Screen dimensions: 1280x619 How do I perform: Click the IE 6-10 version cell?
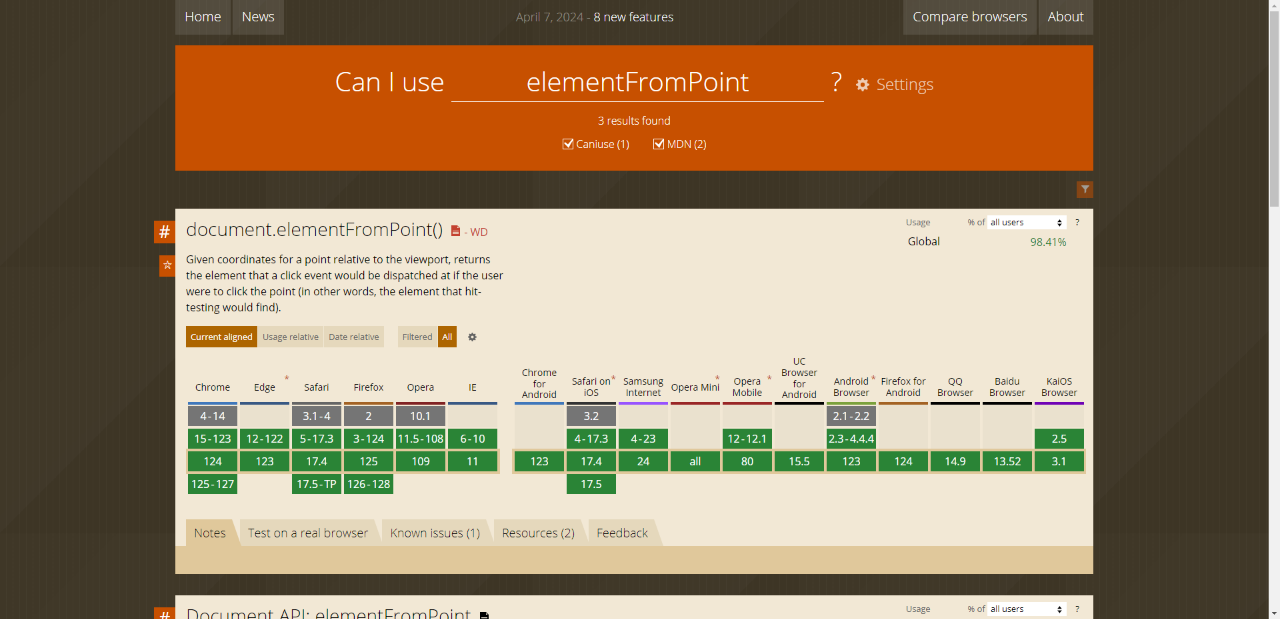pos(472,439)
